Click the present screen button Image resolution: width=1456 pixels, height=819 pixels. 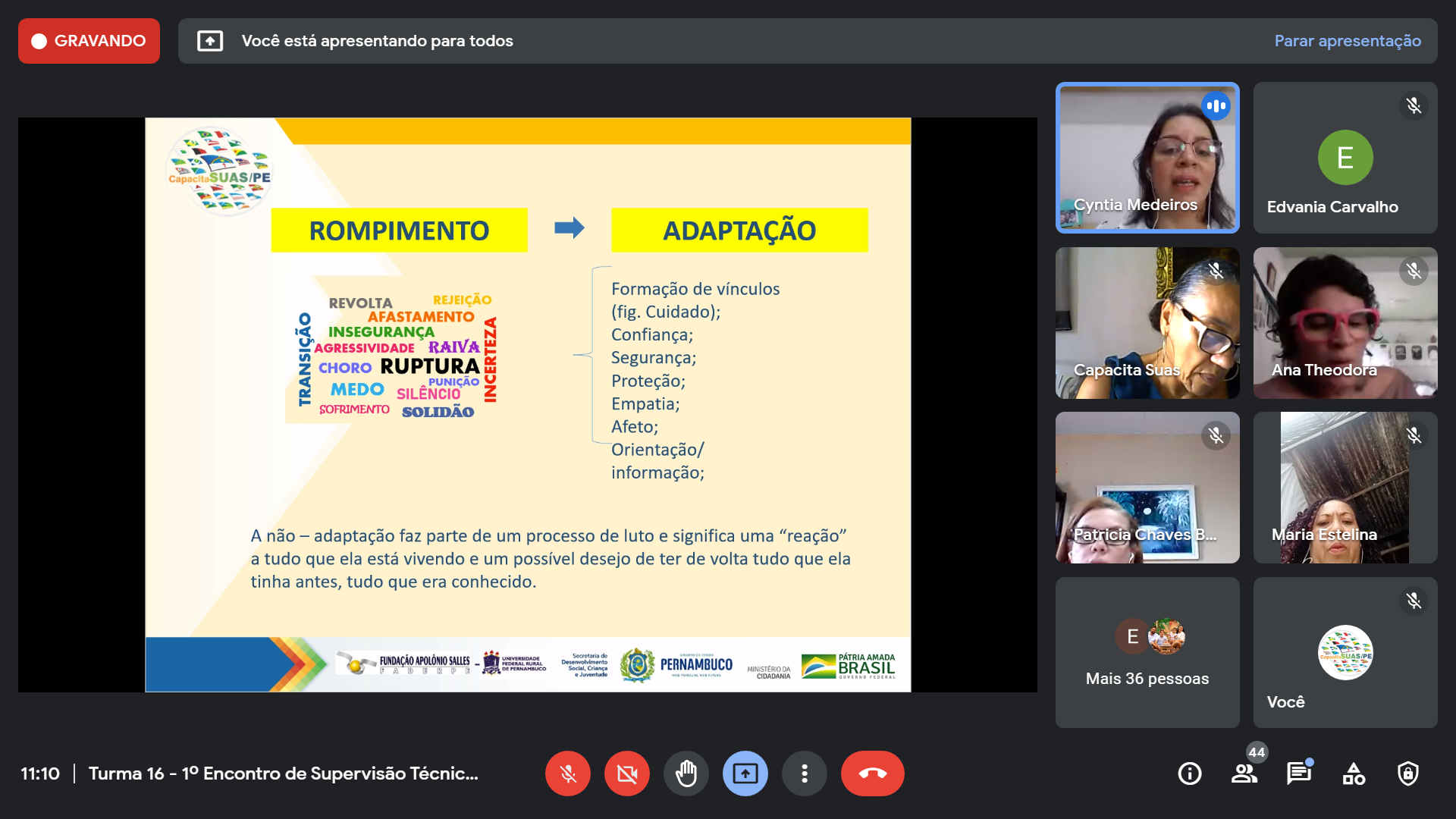tap(745, 773)
